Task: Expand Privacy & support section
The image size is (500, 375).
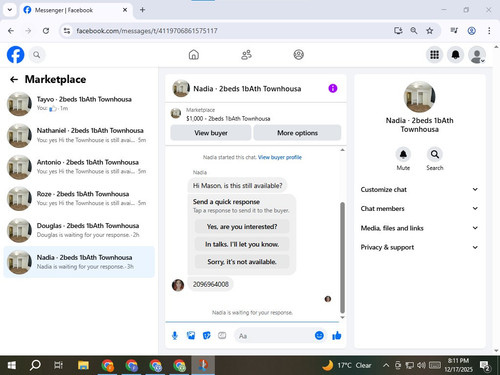Action: tap(419, 247)
